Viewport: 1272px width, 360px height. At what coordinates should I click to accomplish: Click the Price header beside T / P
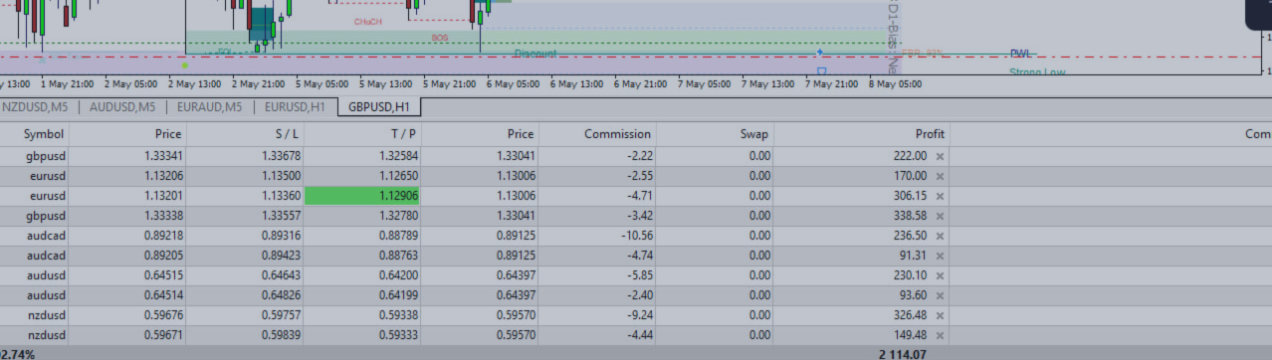(x=520, y=134)
